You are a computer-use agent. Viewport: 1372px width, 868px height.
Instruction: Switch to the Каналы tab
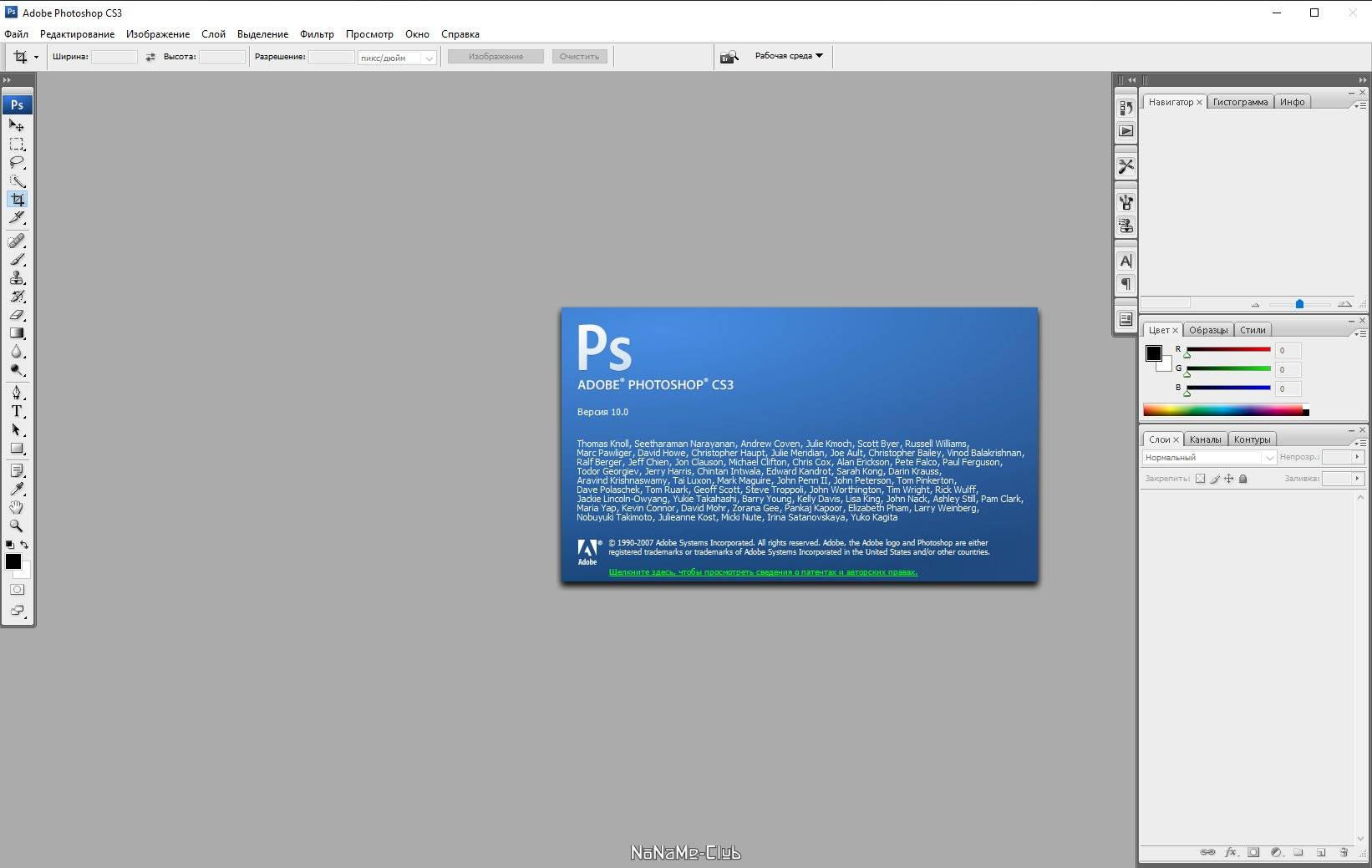tap(1205, 439)
